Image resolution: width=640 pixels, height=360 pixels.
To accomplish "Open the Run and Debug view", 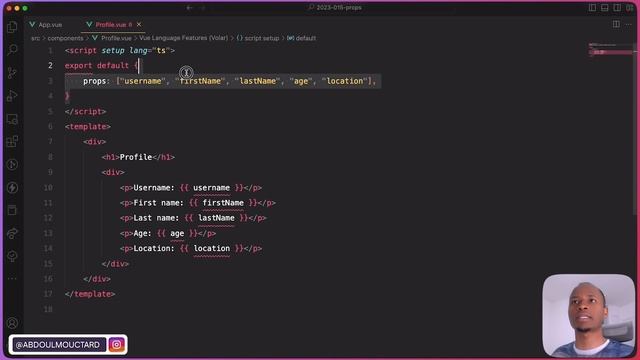I will click(12, 96).
